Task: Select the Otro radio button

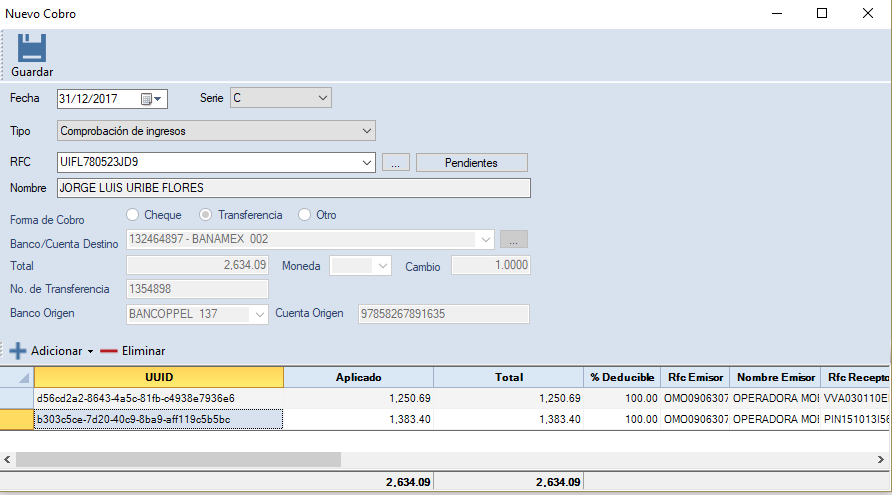Action: click(304, 215)
